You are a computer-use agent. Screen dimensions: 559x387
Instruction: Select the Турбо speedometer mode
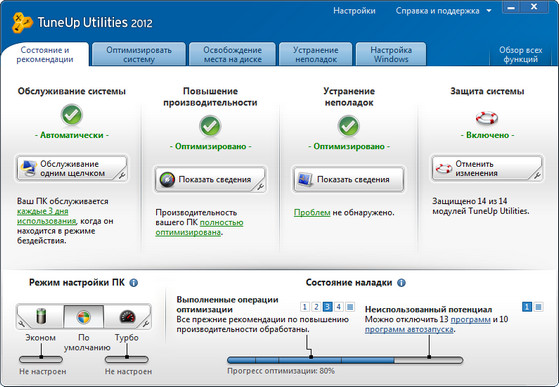(127, 316)
